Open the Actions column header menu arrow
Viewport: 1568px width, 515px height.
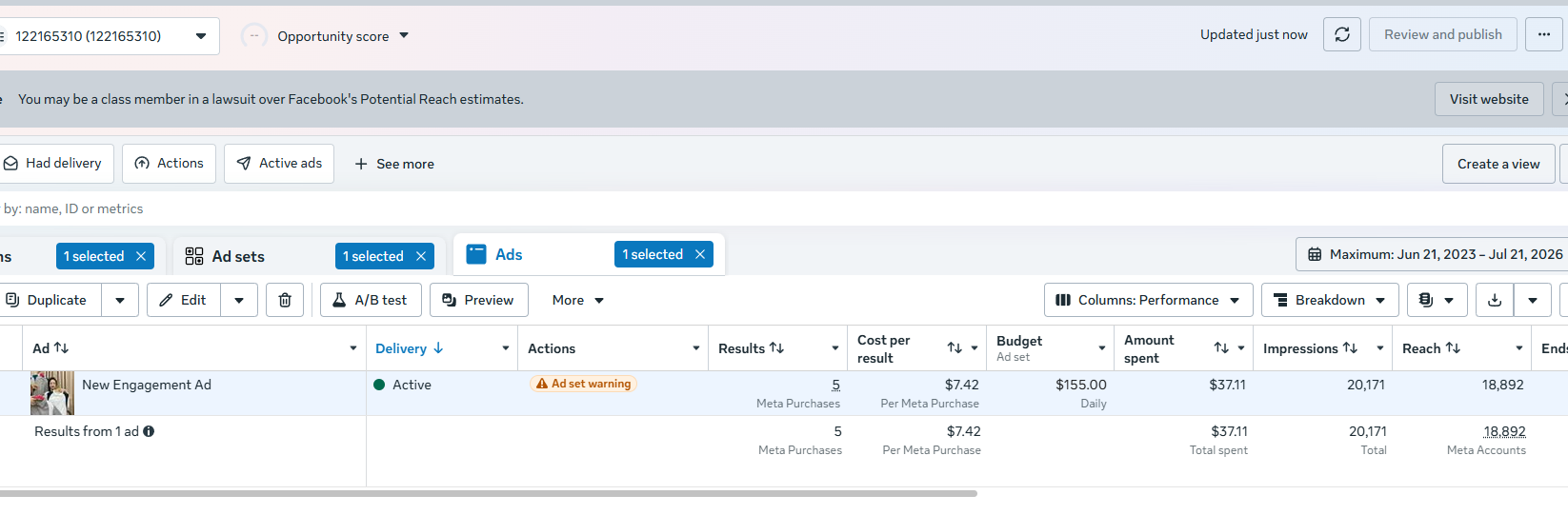[696, 348]
